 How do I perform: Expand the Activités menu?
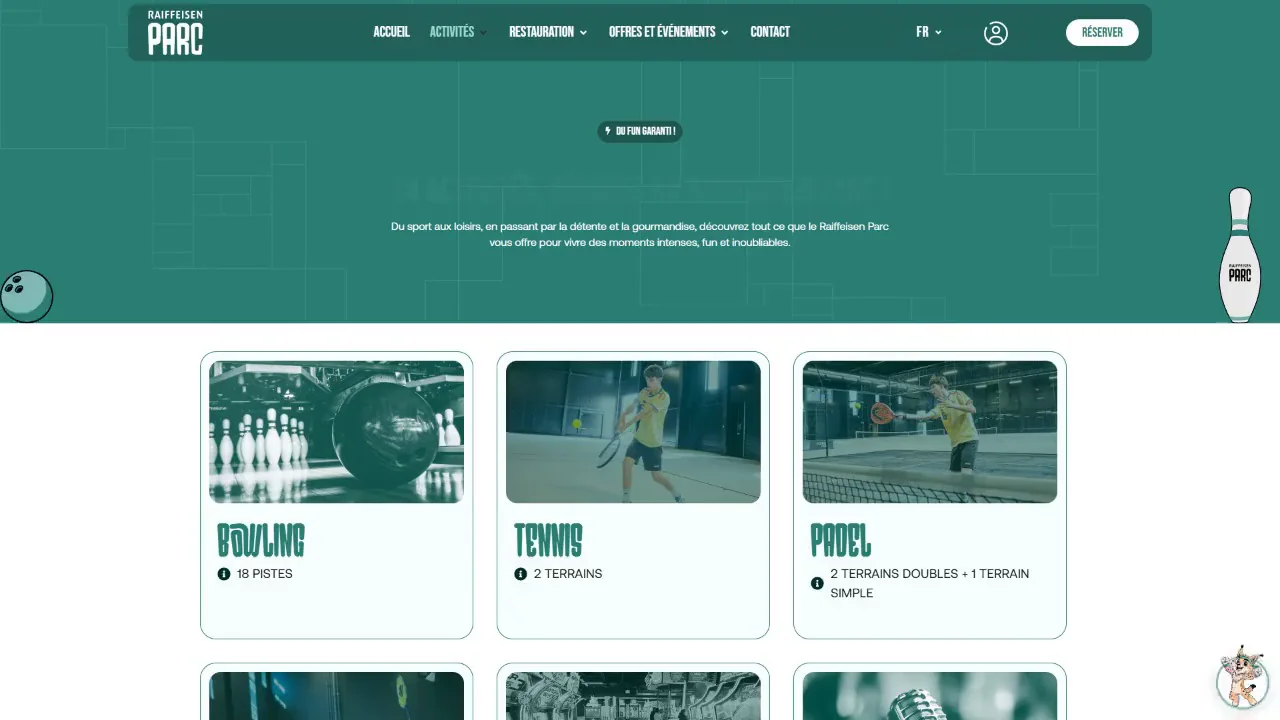point(458,32)
